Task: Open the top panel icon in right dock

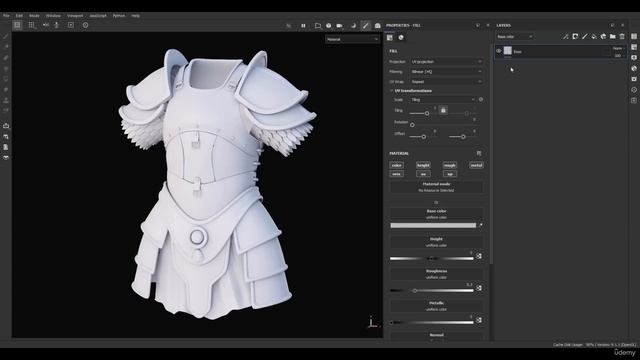Action: [634, 37]
